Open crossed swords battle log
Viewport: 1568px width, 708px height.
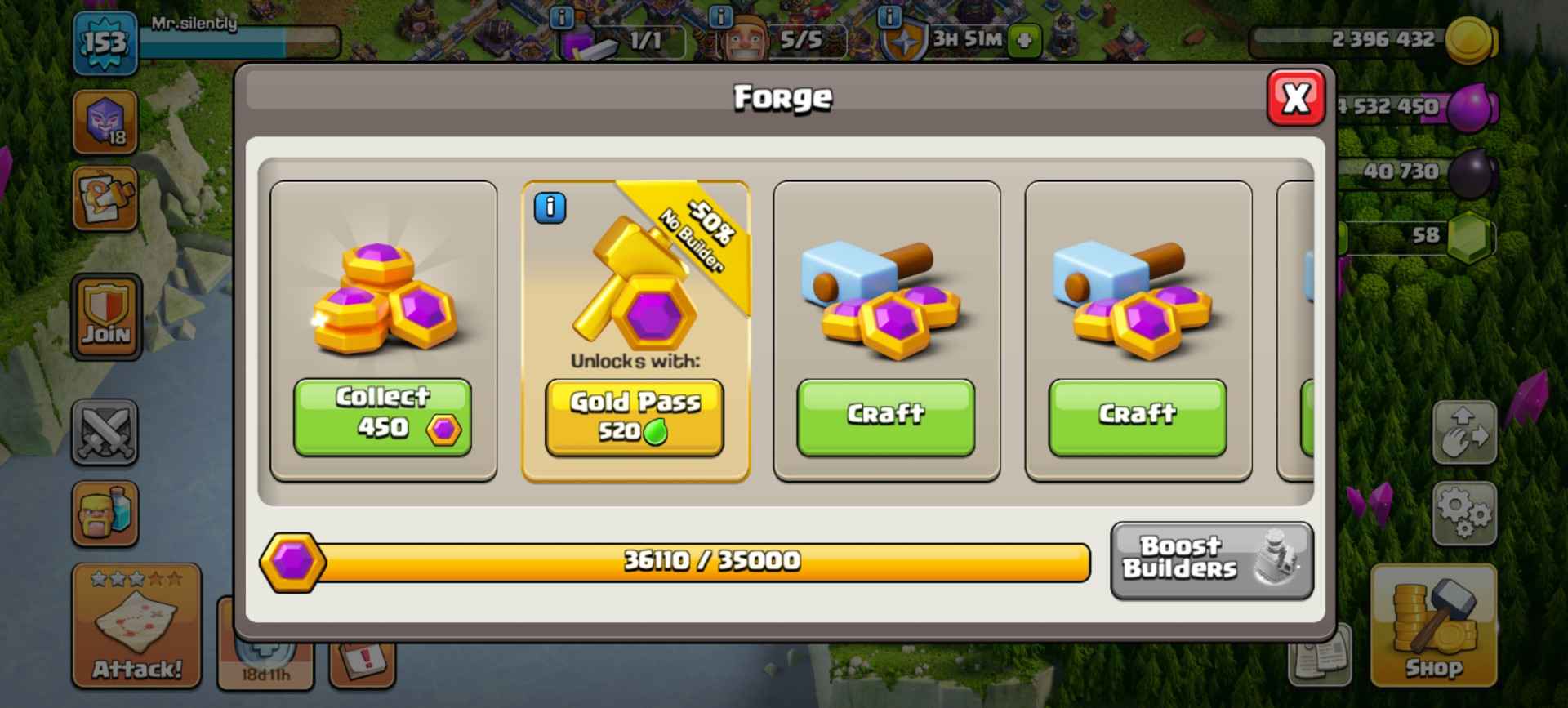[x=105, y=432]
